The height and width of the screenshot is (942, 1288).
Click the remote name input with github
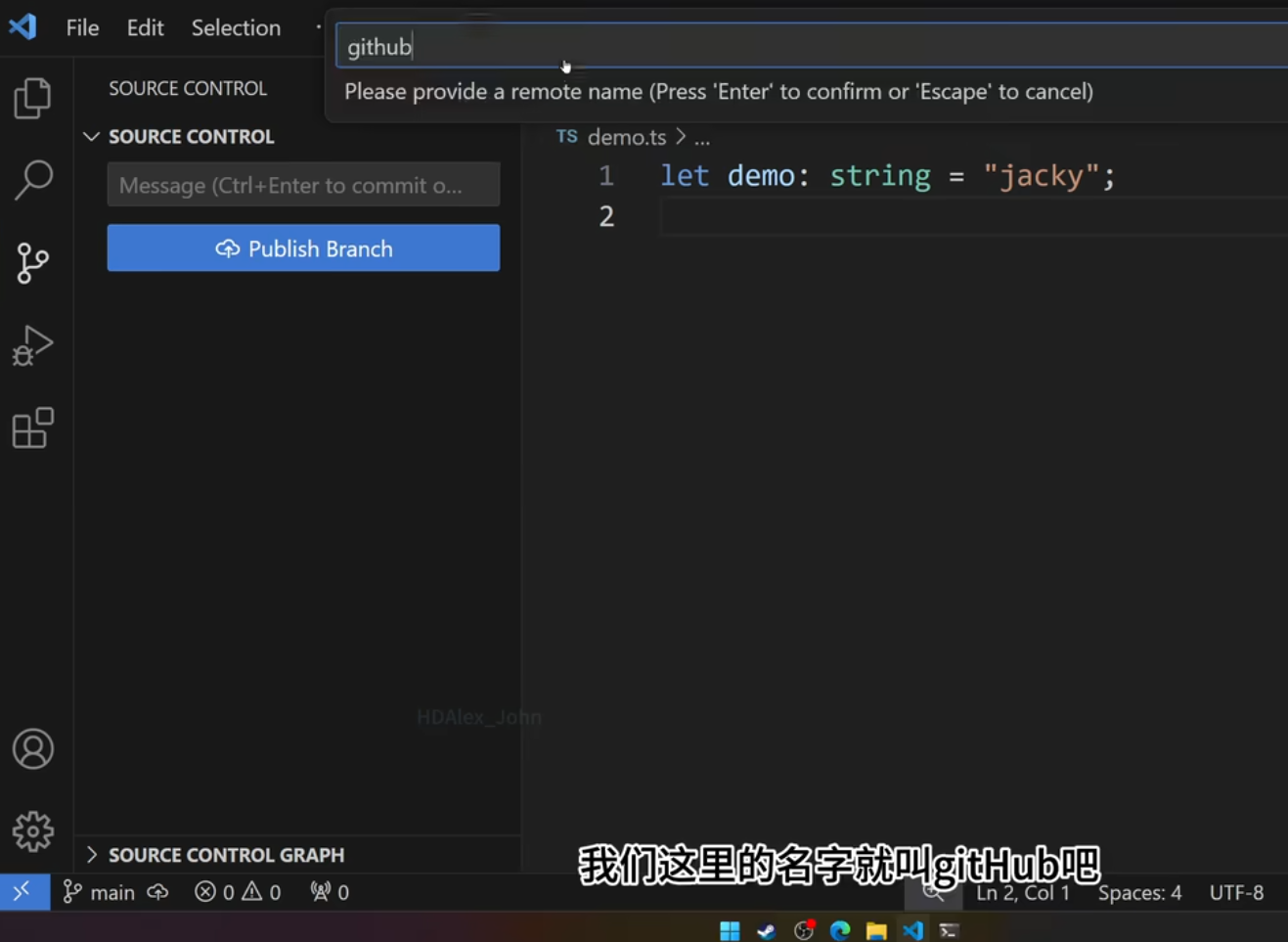pos(812,46)
